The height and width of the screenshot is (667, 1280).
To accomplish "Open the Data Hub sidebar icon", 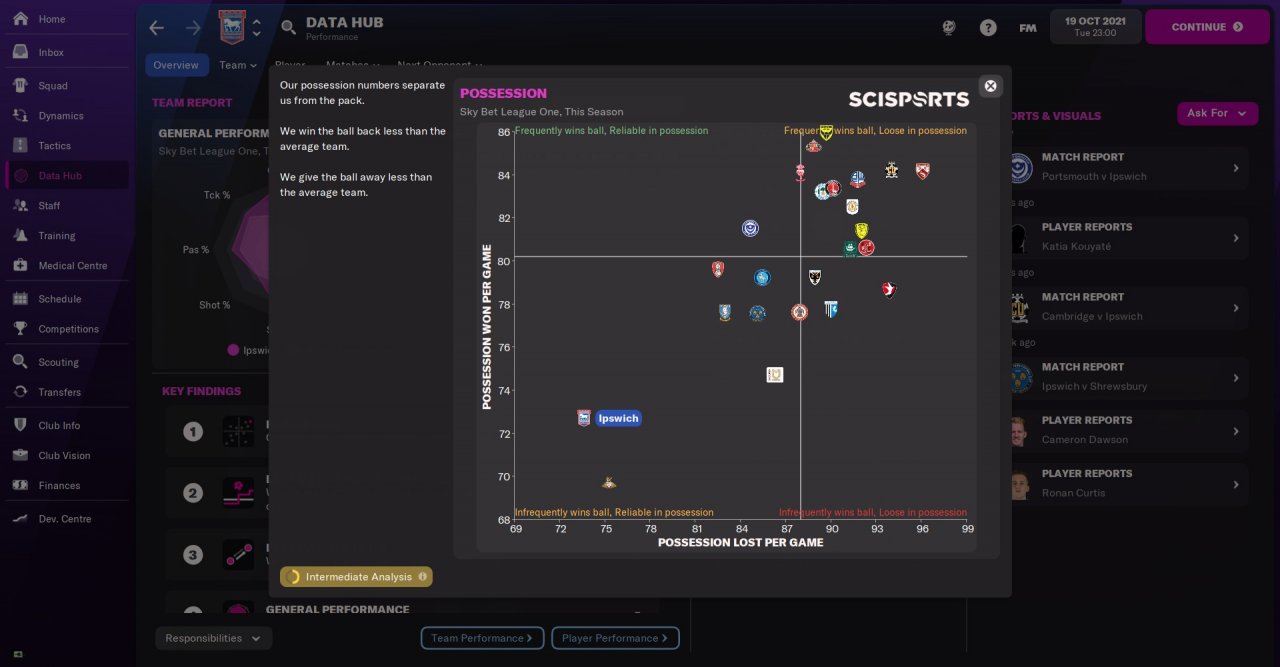I will pyautogui.click(x=20, y=176).
